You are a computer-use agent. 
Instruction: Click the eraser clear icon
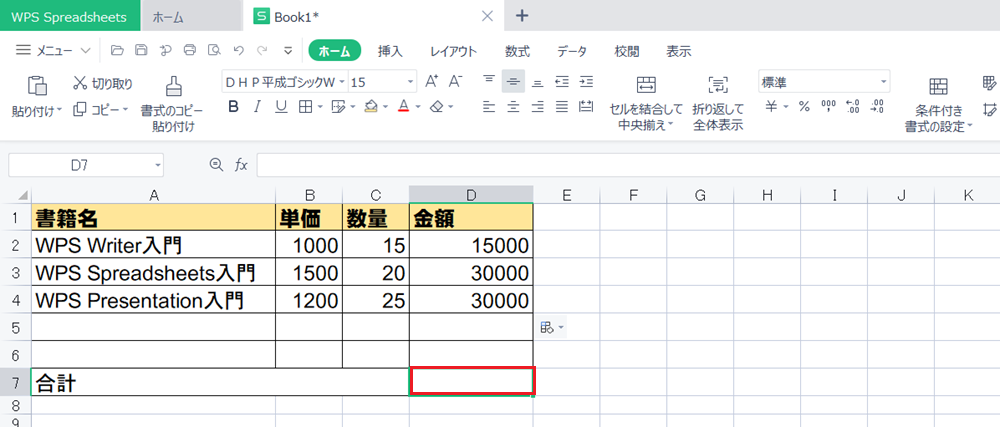(x=437, y=106)
